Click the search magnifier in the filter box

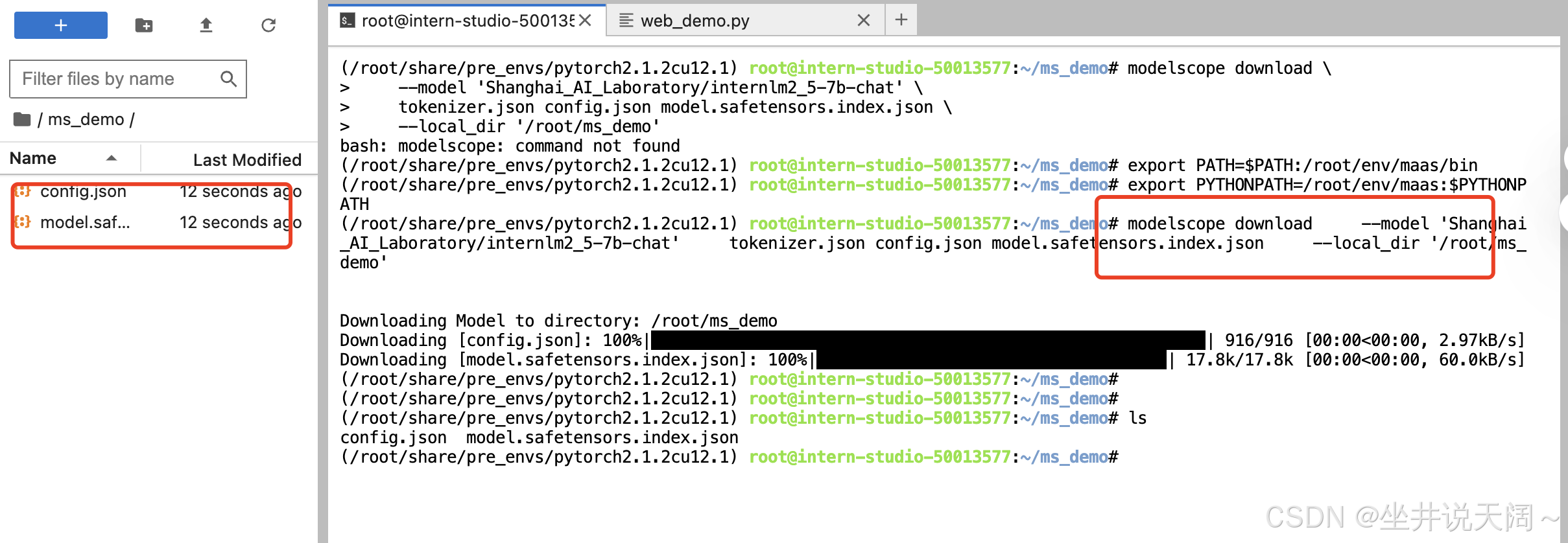(228, 79)
